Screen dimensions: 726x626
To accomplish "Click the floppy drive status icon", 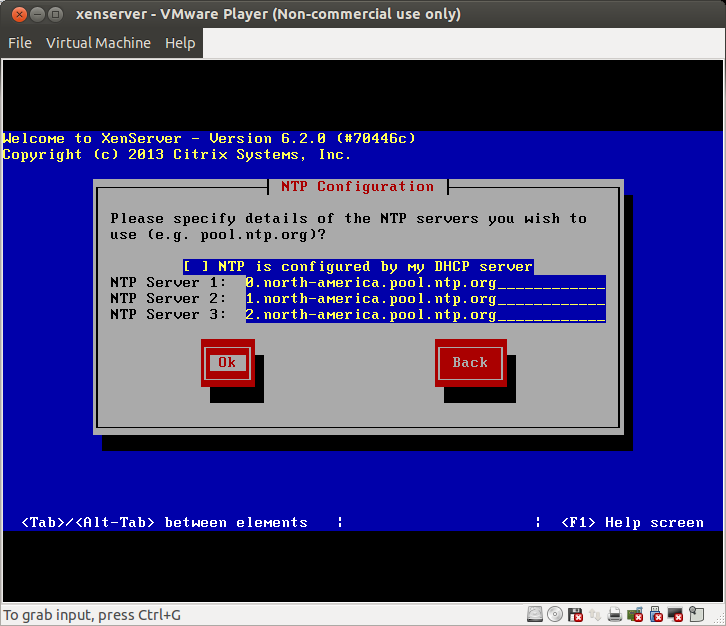I will pos(576,614).
